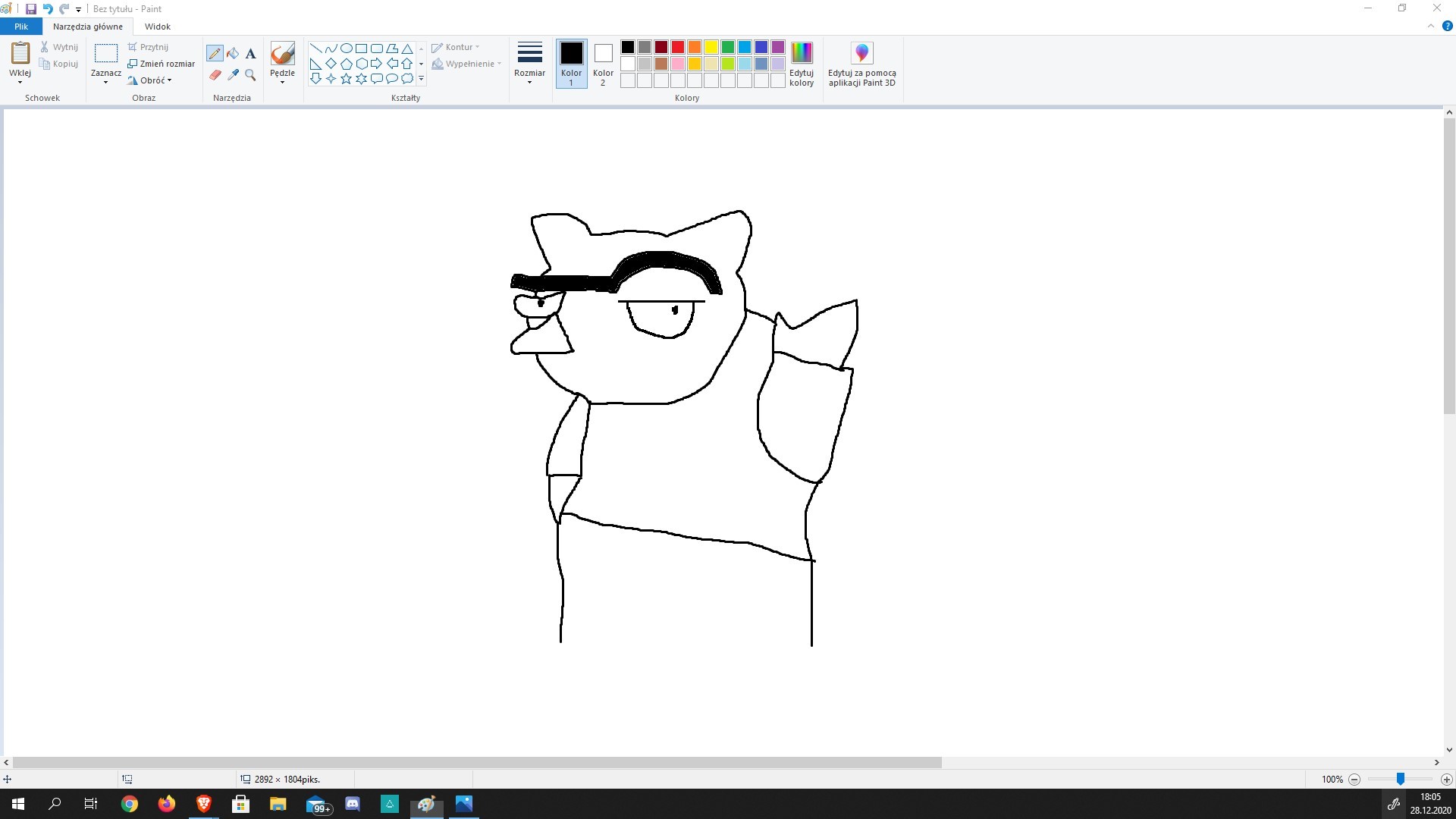The image size is (1456, 819).
Task: Select the Pencil tool
Action: tap(215, 53)
